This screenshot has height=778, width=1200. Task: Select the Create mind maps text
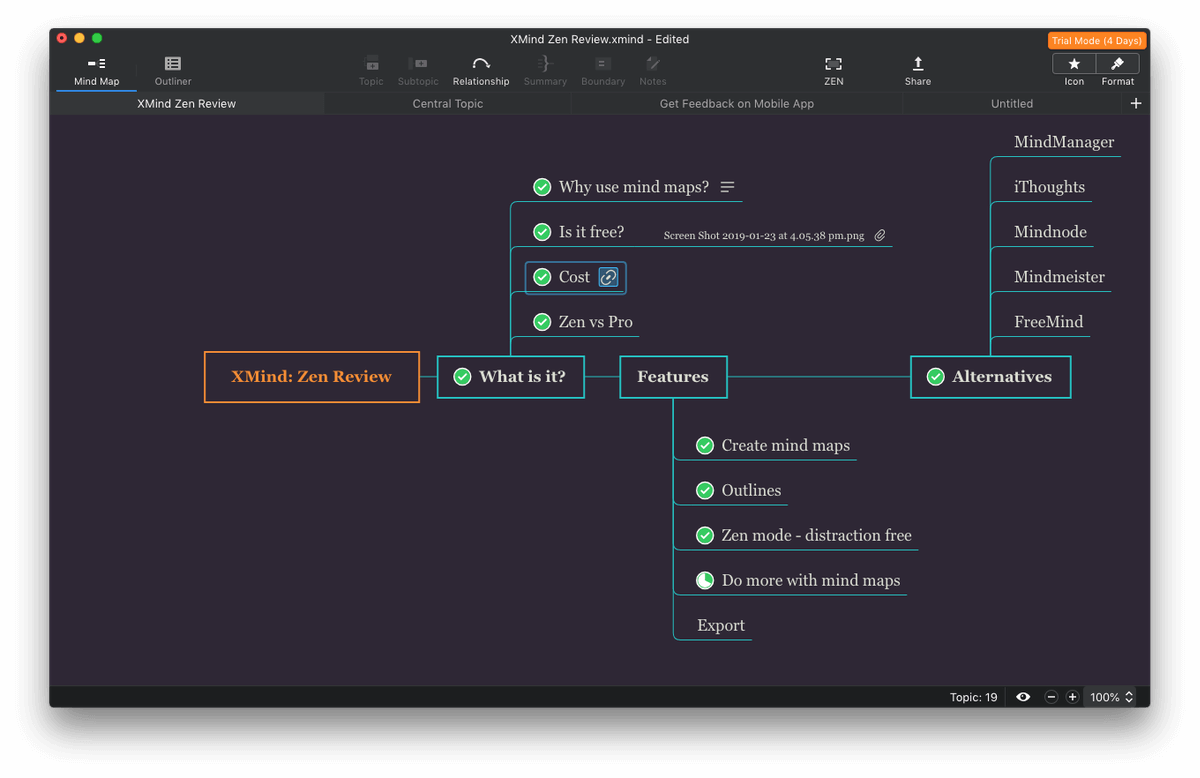click(x=786, y=446)
